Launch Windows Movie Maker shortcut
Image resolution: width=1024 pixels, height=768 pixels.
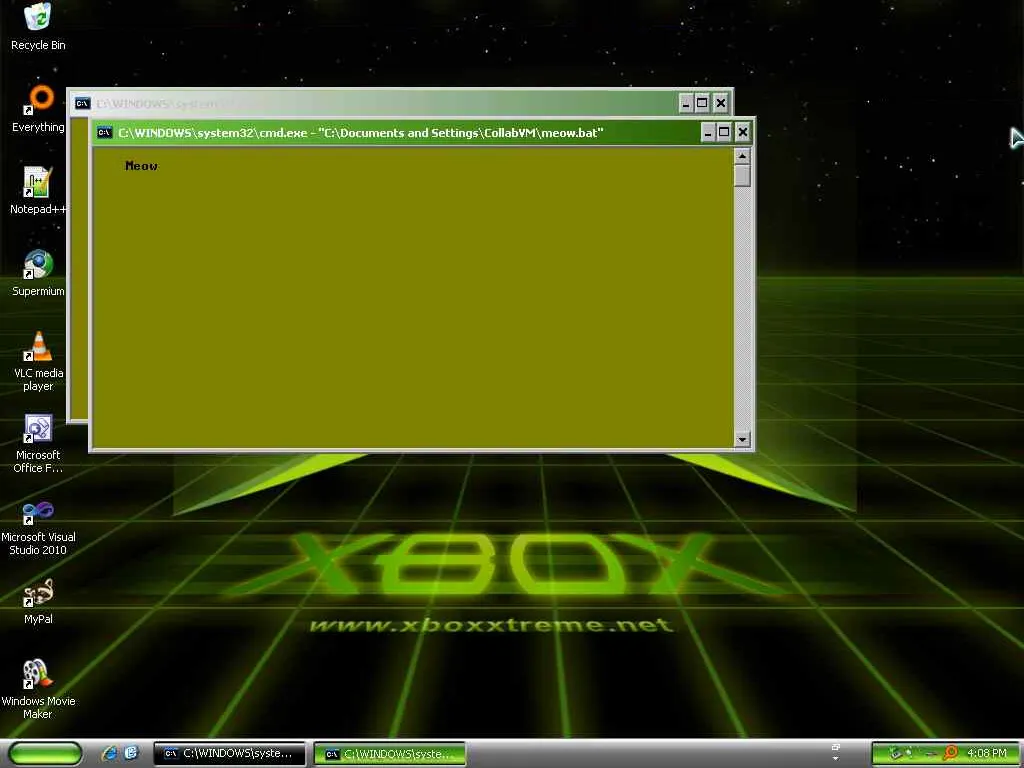[38, 689]
